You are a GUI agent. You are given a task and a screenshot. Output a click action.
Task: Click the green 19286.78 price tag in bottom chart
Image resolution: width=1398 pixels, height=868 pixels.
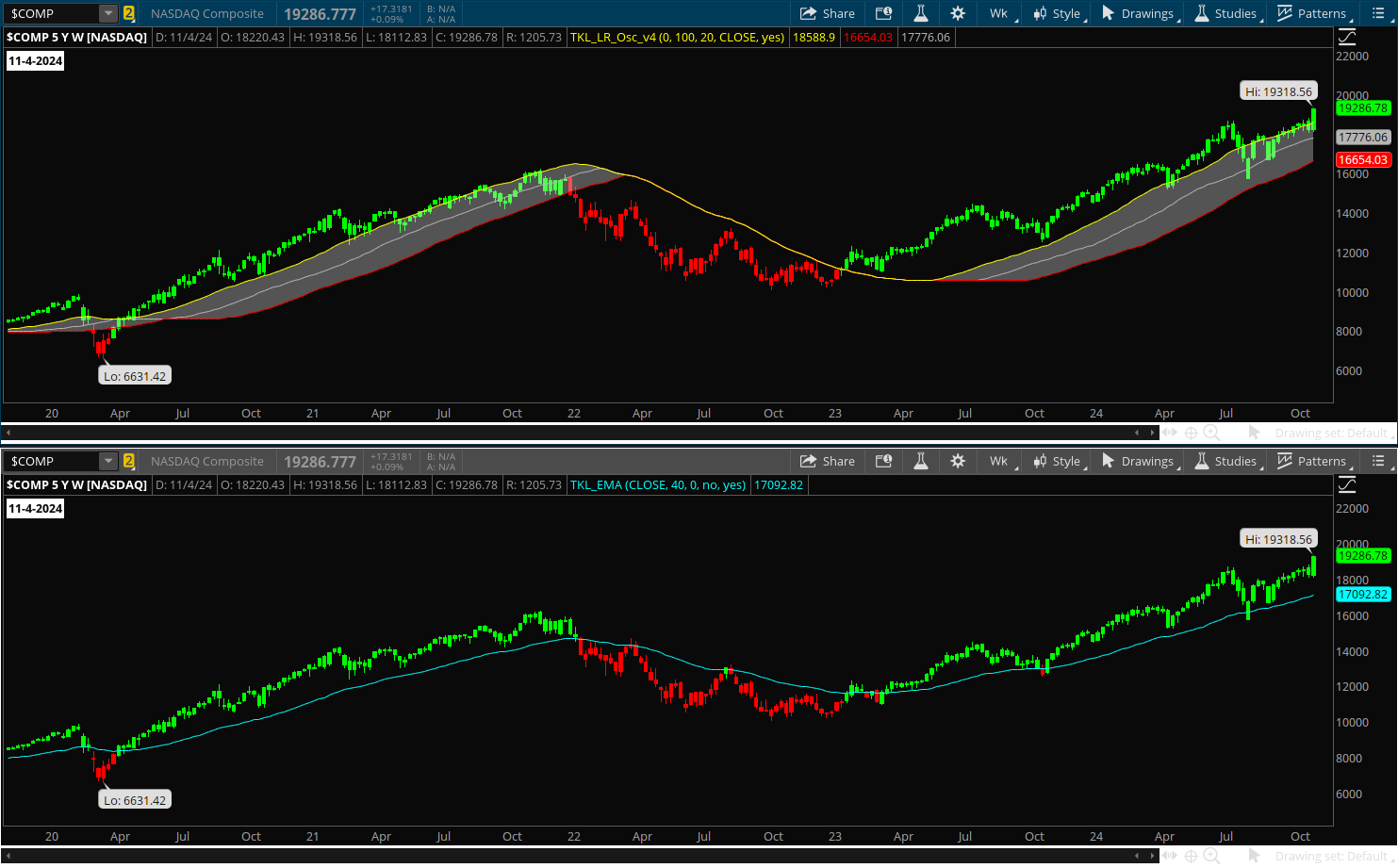coord(1363,556)
